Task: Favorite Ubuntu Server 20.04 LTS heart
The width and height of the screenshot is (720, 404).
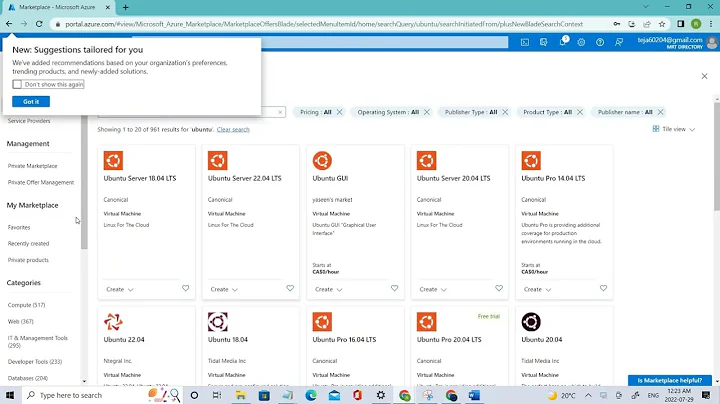Action: [x=499, y=288]
